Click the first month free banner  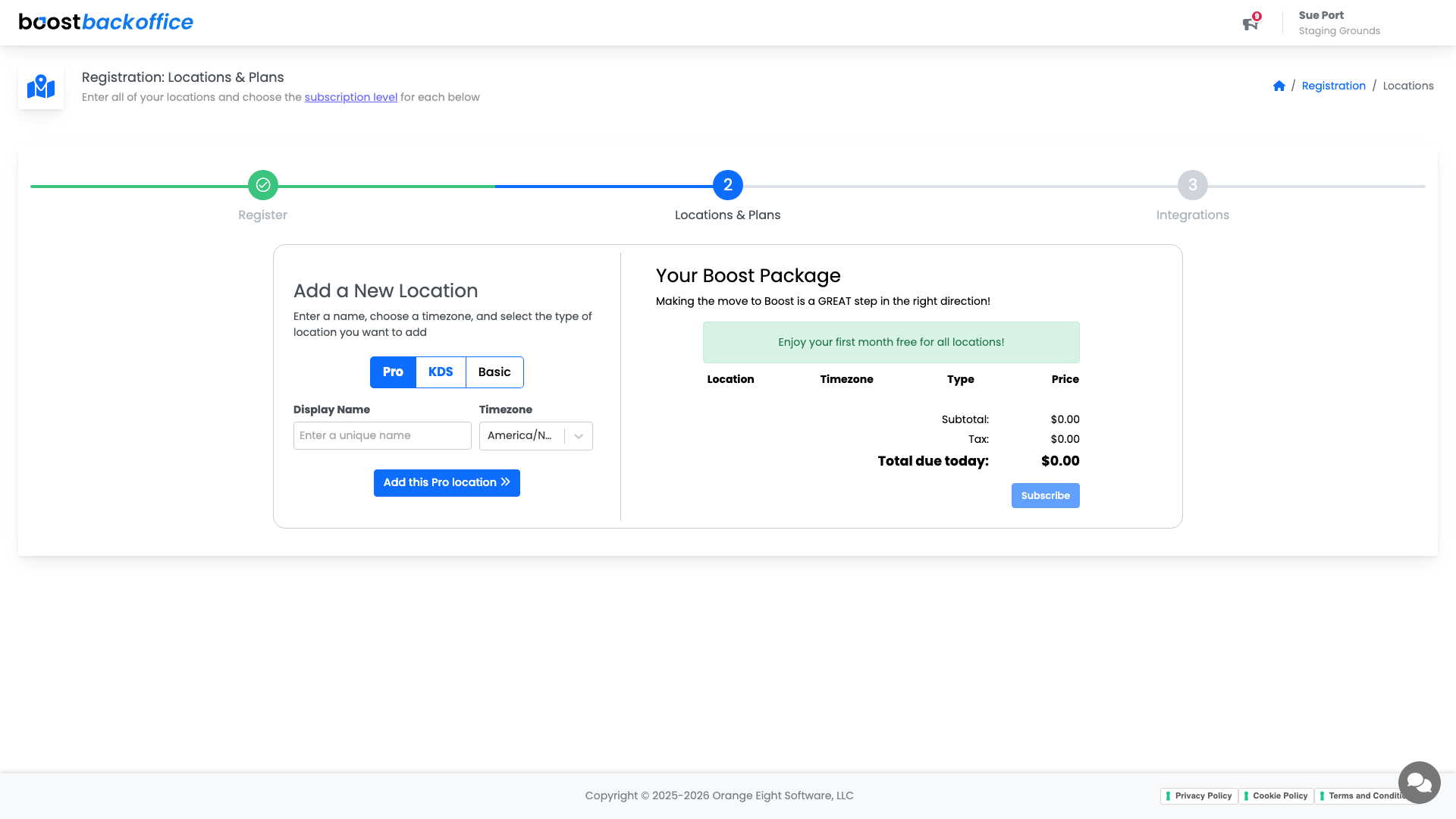point(891,343)
